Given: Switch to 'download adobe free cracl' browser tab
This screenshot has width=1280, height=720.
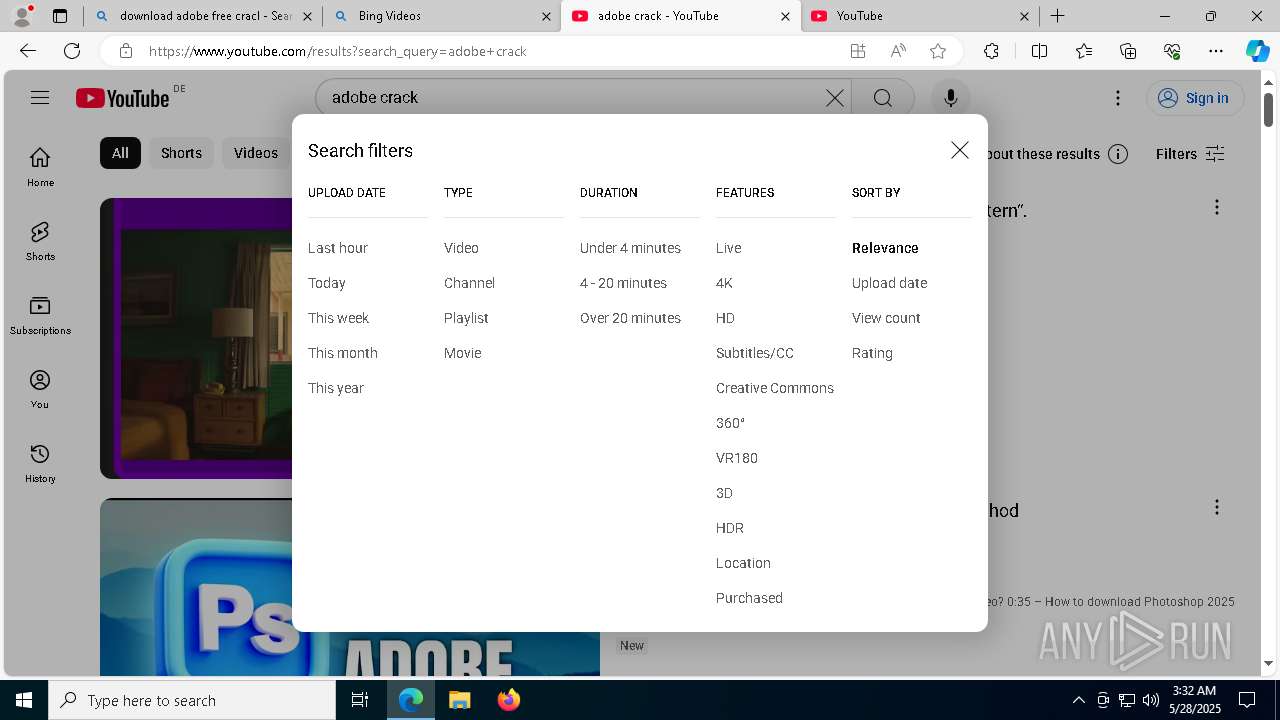Looking at the screenshot, I should [203, 16].
